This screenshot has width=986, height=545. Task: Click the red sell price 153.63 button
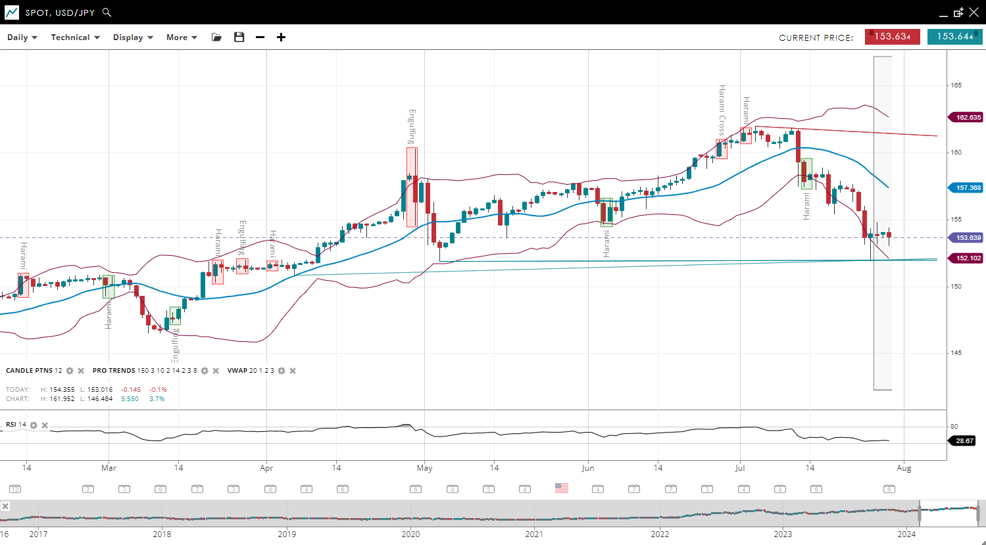[891, 37]
